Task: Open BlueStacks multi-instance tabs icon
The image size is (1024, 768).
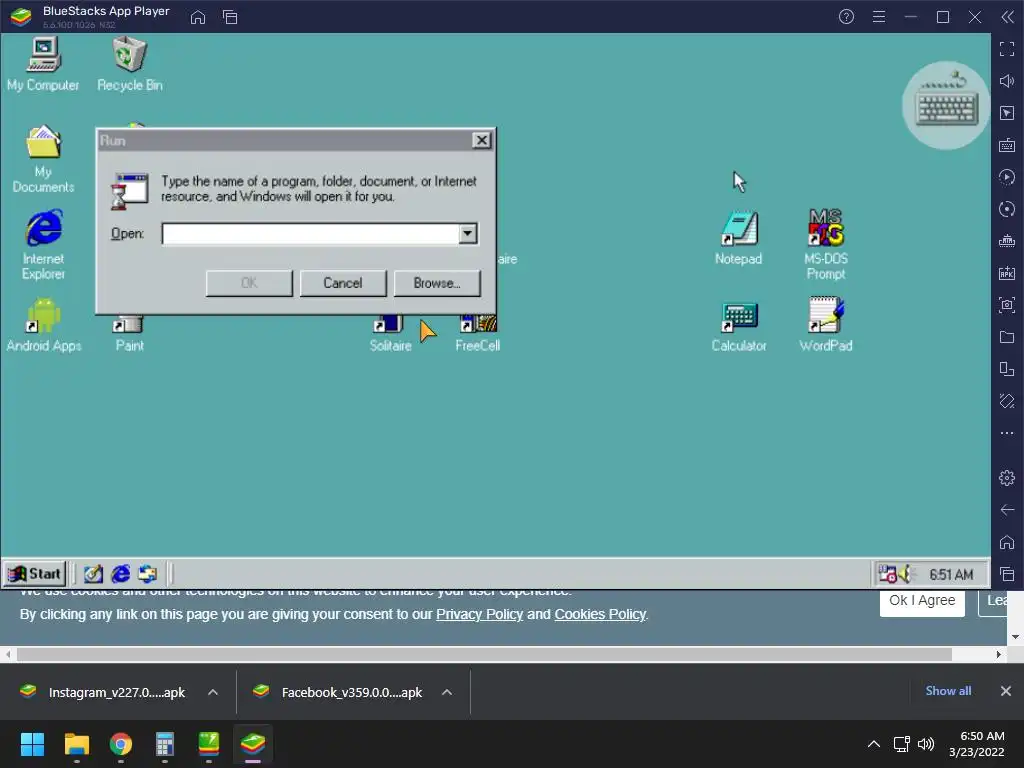Action: (230, 18)
